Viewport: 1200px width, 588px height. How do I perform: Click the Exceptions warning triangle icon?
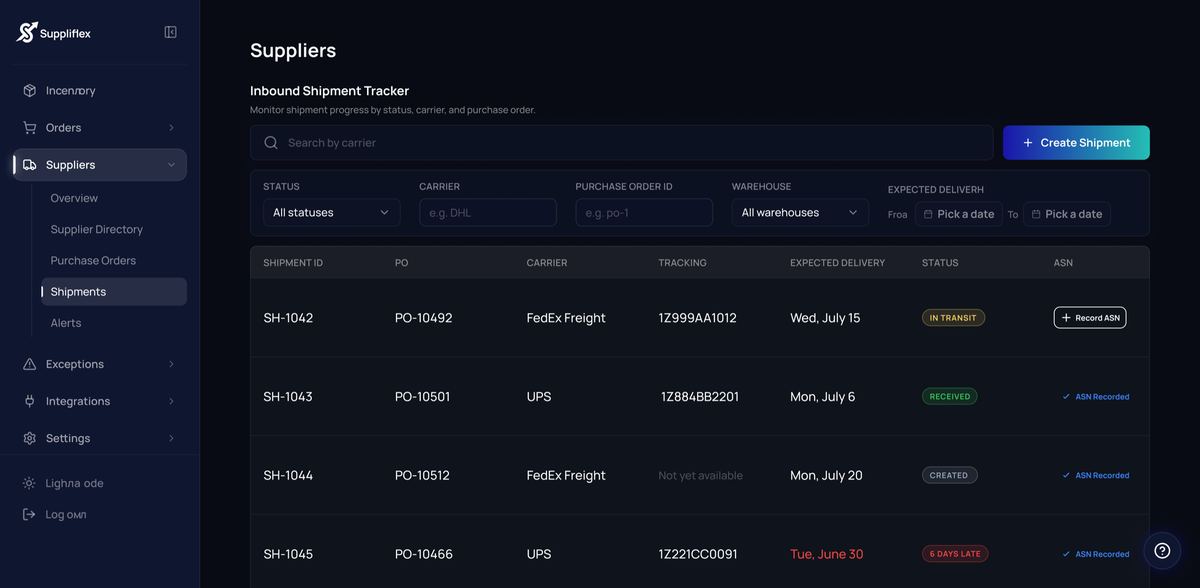30,364
